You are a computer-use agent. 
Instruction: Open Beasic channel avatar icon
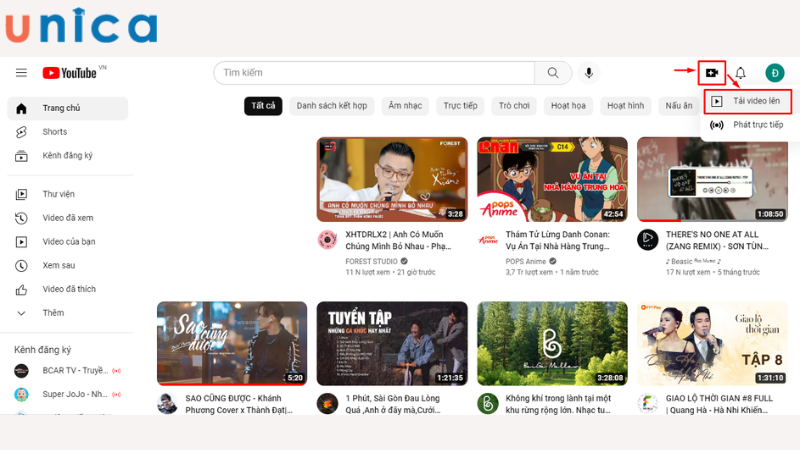[647, 239]
